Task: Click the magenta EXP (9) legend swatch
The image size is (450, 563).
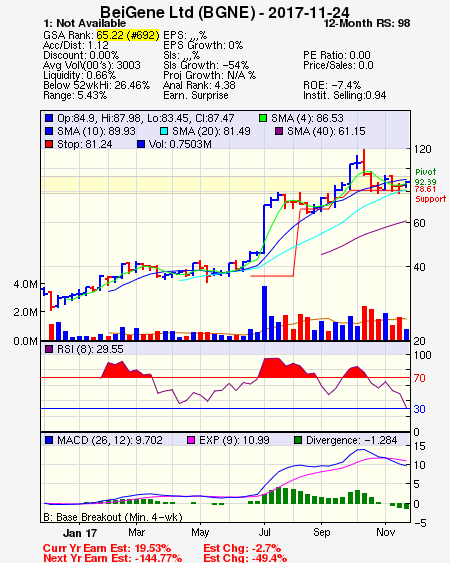Action: 191,440
